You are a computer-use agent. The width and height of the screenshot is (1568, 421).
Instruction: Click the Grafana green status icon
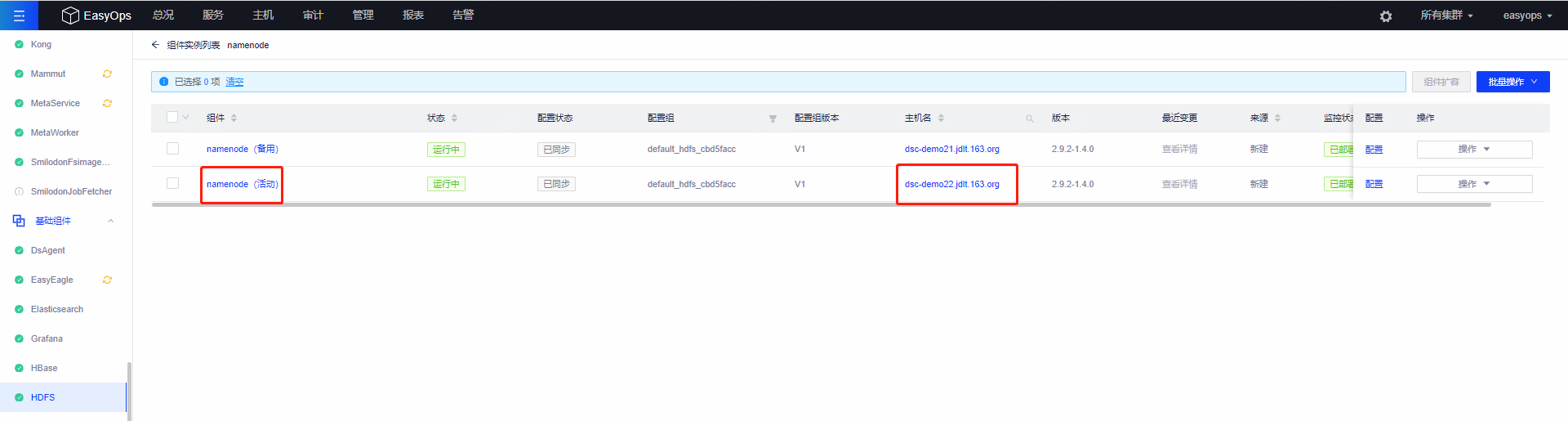point(19,338)
